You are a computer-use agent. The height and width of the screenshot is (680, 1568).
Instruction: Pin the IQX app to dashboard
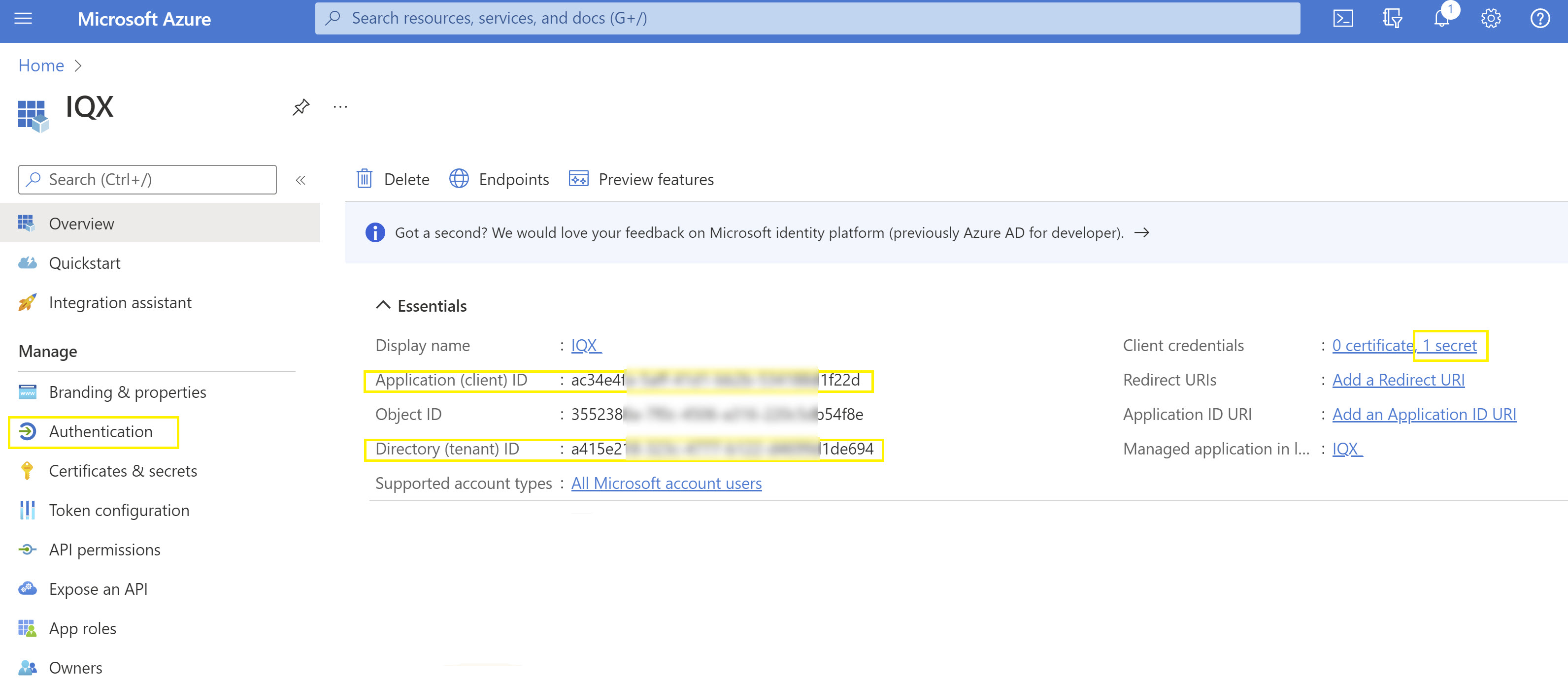tap(300, 107)
